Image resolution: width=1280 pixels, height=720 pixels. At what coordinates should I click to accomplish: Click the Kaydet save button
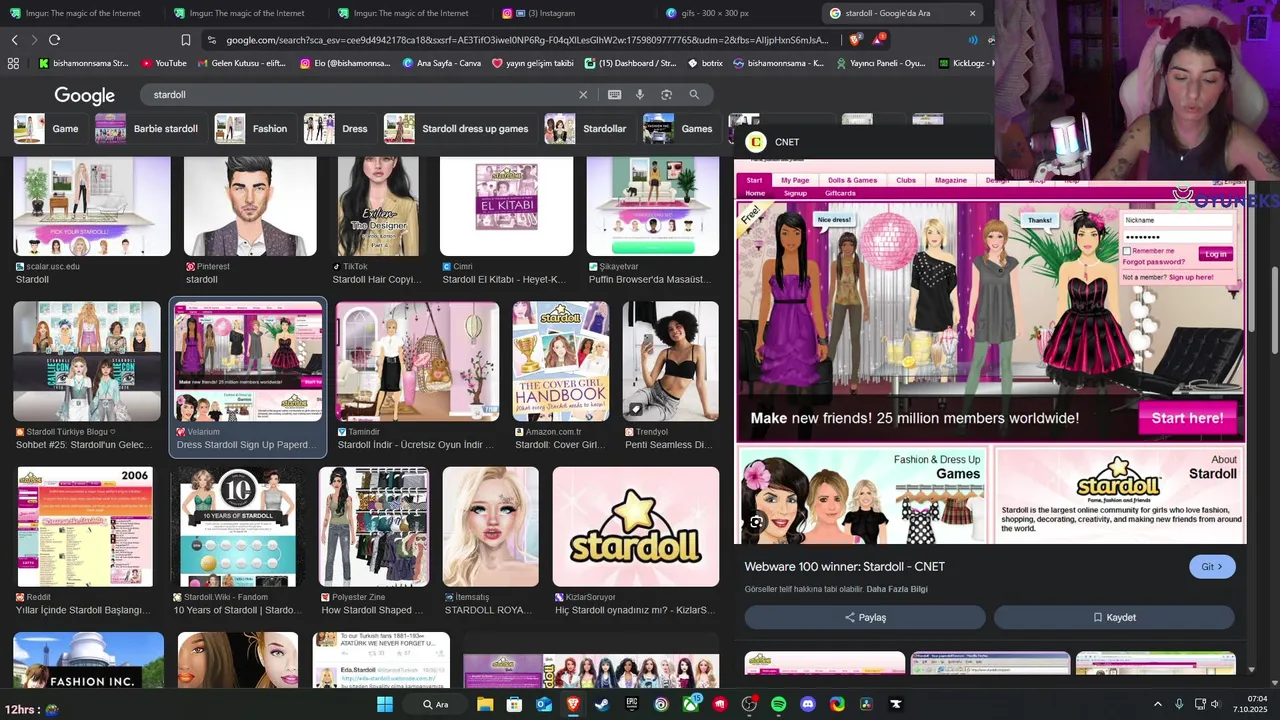click(x=1114, y=618)
